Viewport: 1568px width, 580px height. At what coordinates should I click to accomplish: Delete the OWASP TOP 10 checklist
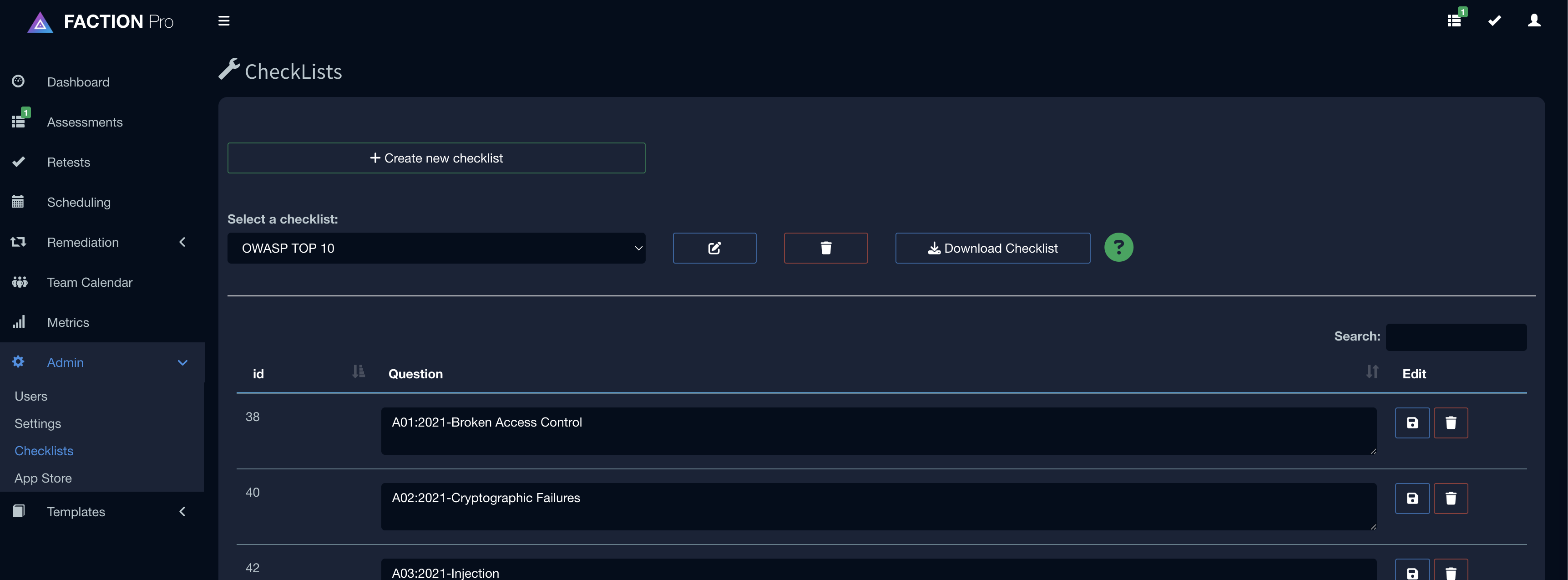click(x=826, y=248)
